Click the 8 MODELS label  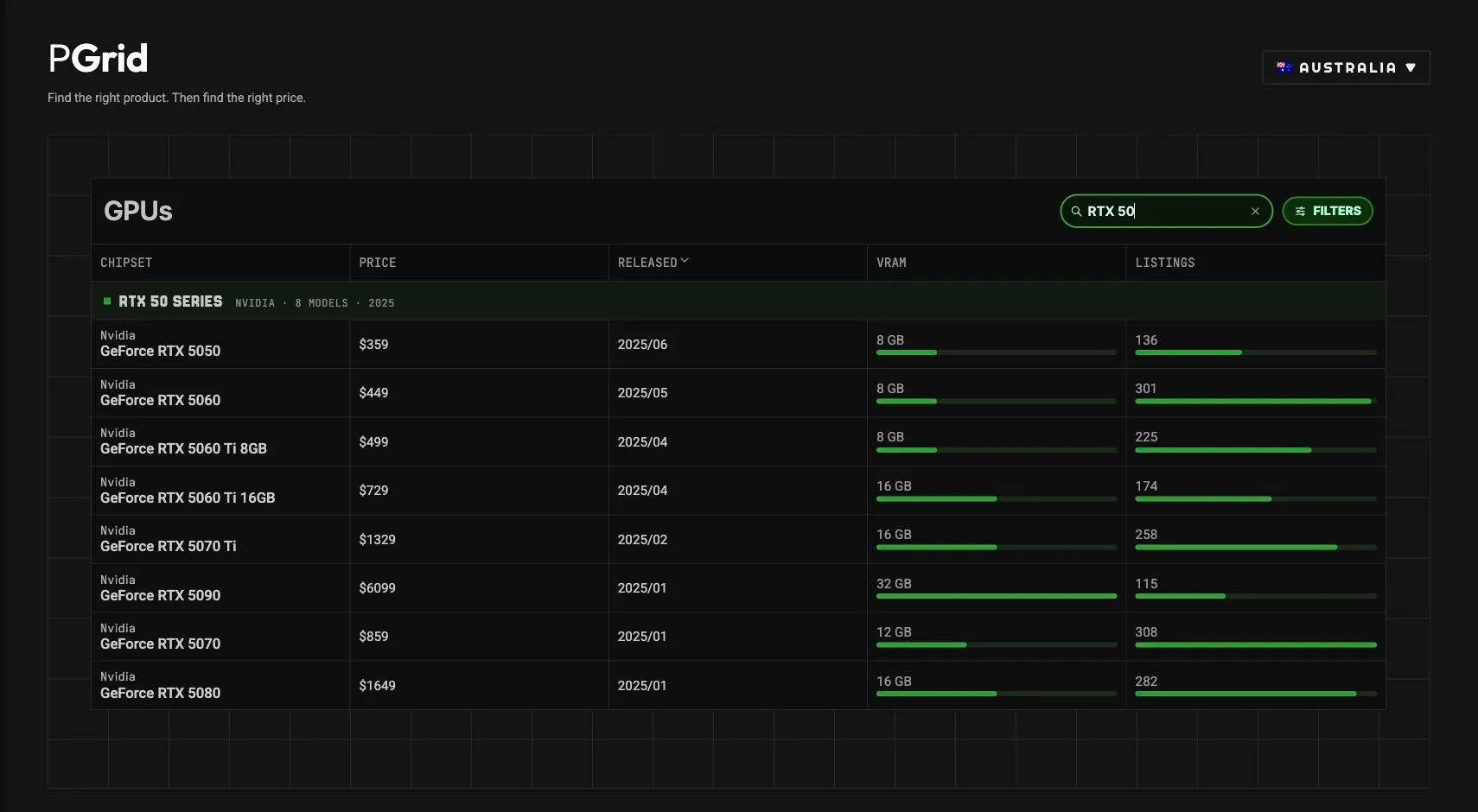pos(322,303)
